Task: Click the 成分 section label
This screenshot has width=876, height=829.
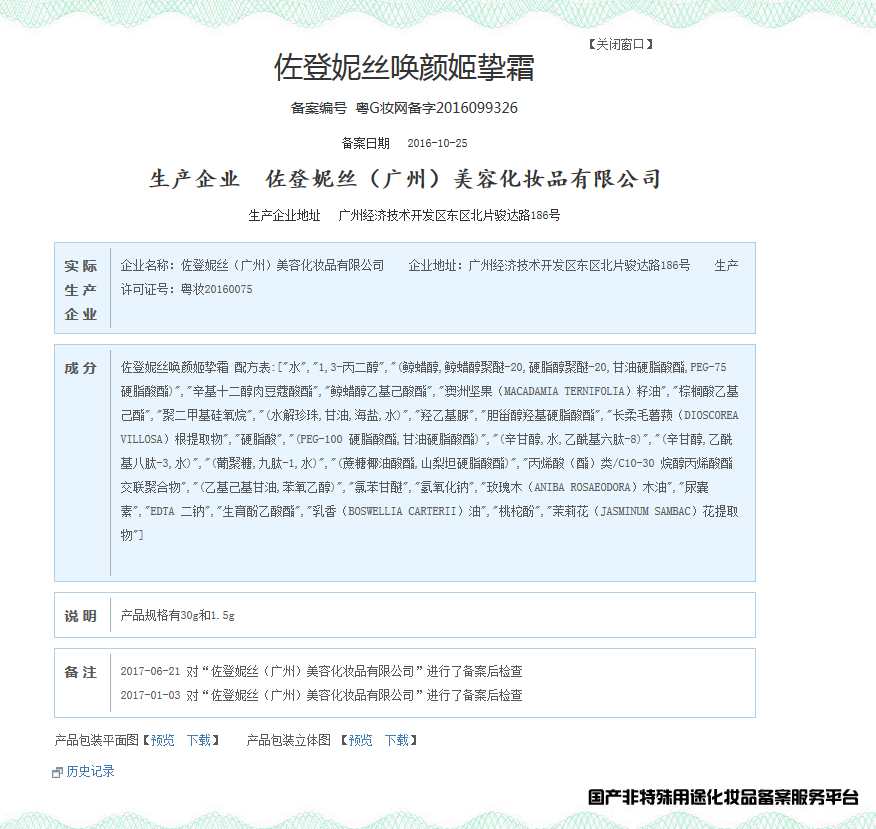Action: [x=80, y=368]
